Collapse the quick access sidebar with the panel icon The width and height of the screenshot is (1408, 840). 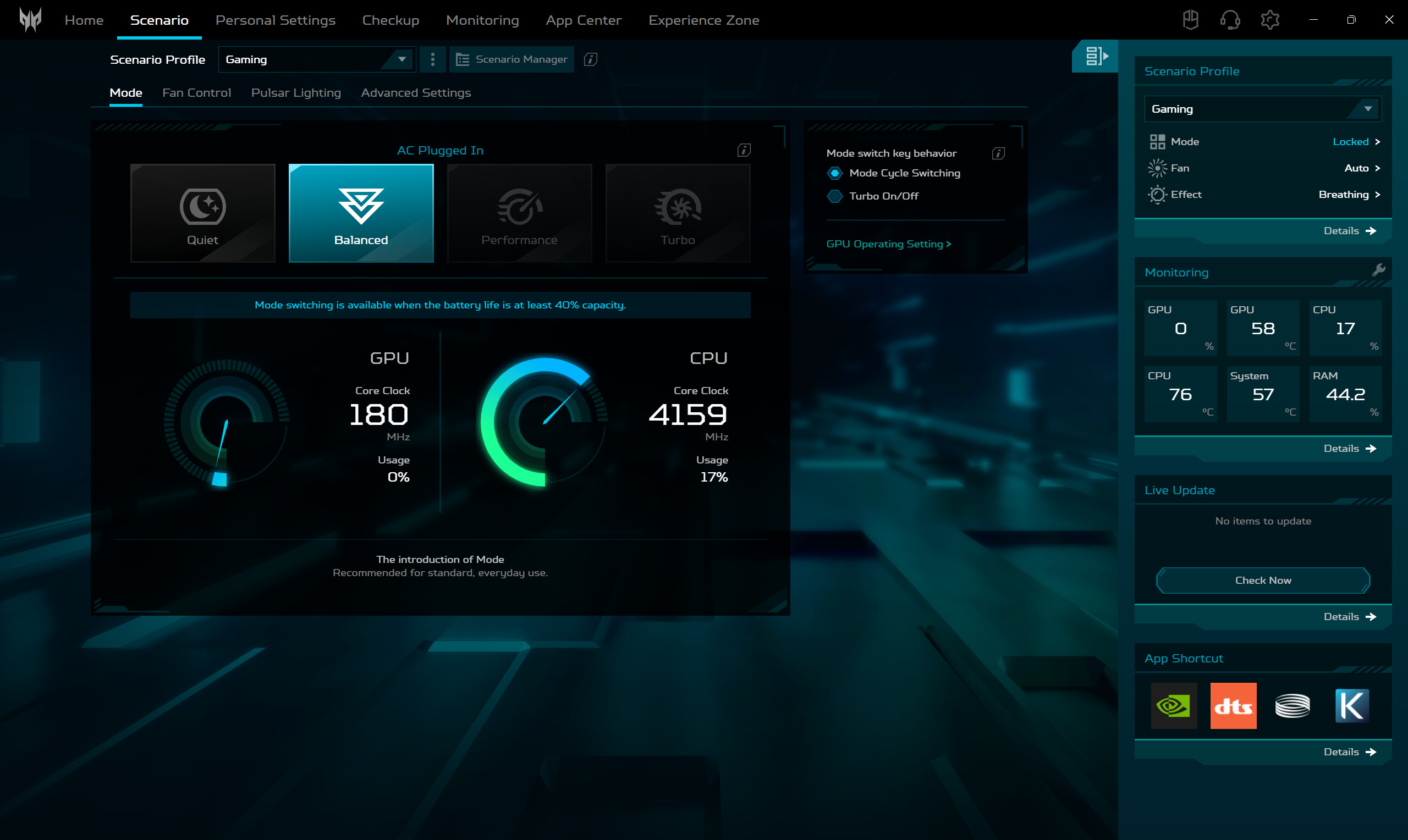(1094, 56)
